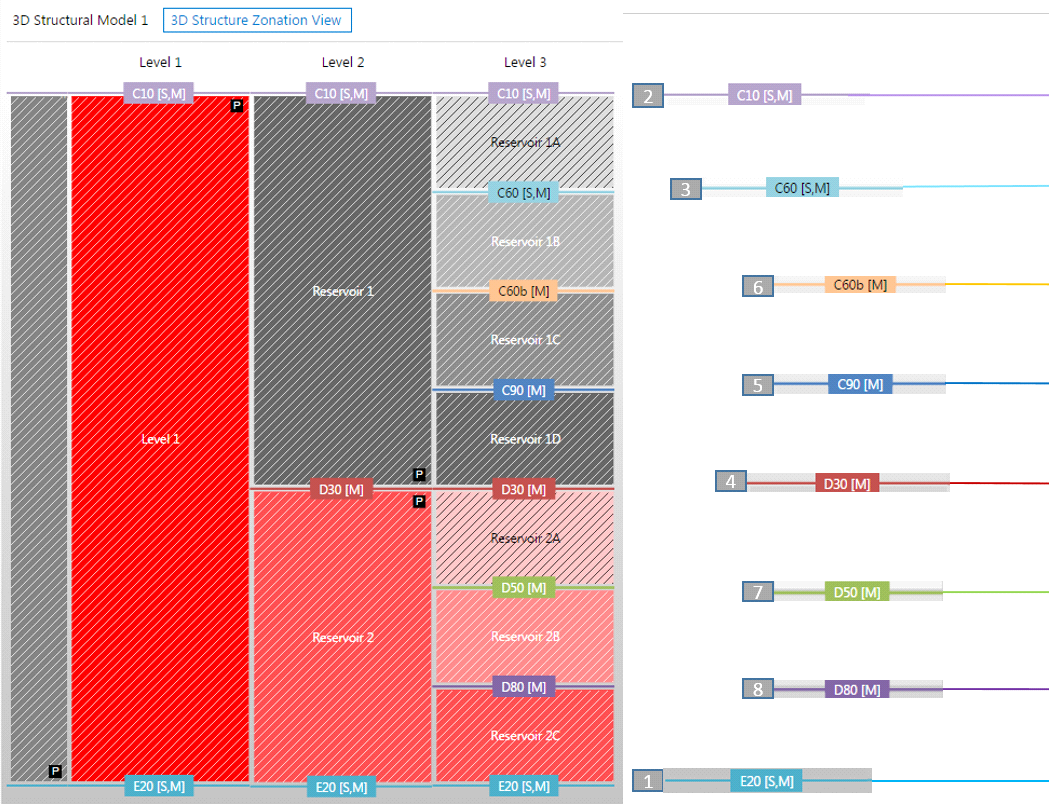The width and height of the screenshot is (1049, 804).
Task: Click the C90 [M] label in right legend
Action: pyautogui.click(x=860, y=384)
